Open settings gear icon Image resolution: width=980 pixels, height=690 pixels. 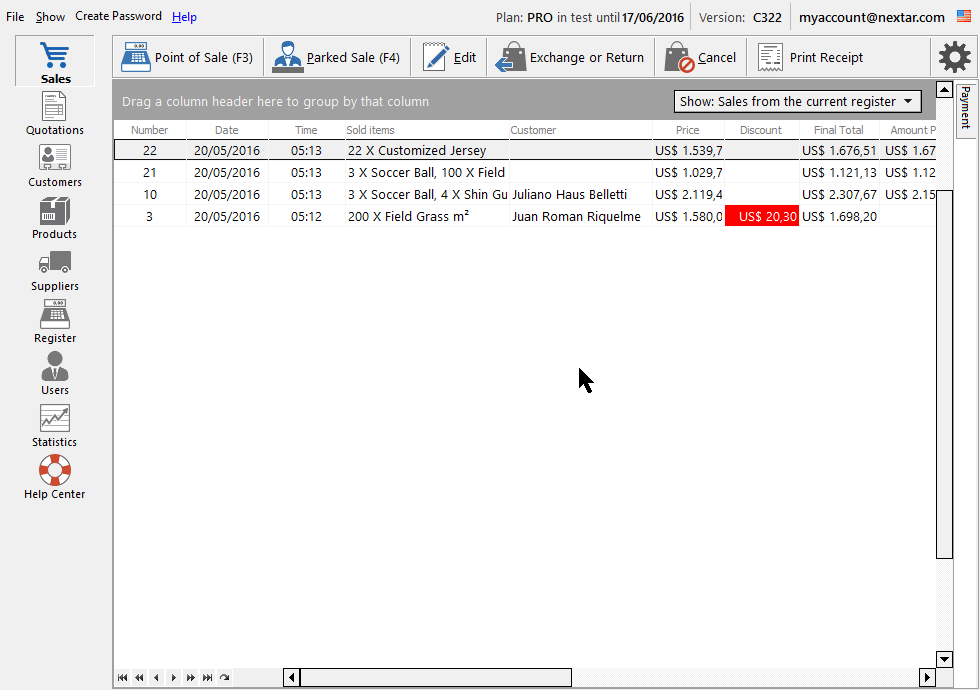click(954, 58)
